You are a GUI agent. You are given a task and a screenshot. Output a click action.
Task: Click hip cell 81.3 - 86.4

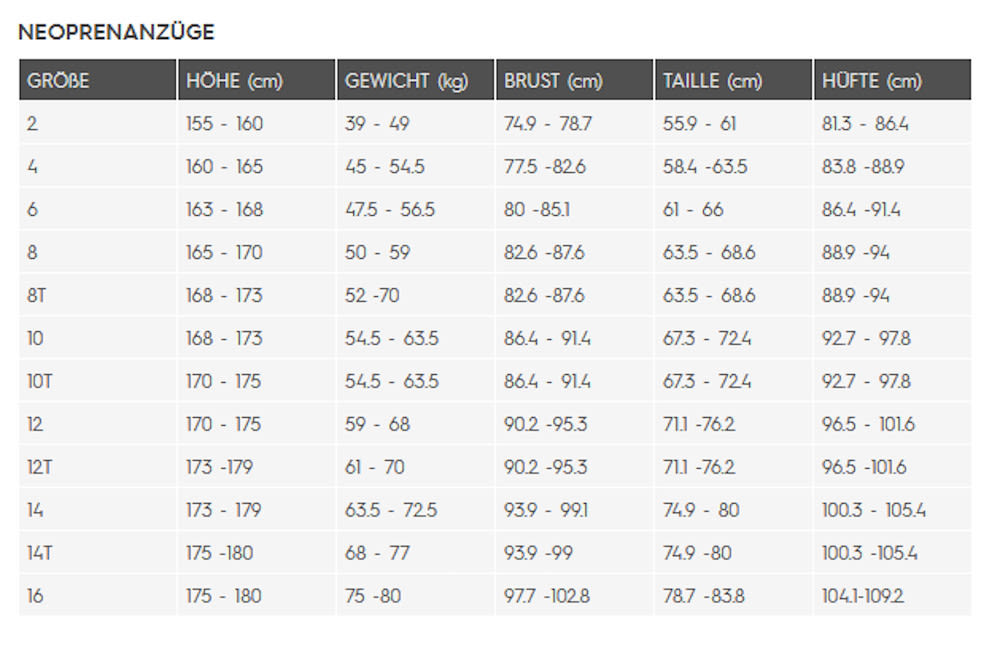pyautogui.click(x=865, y=123)
